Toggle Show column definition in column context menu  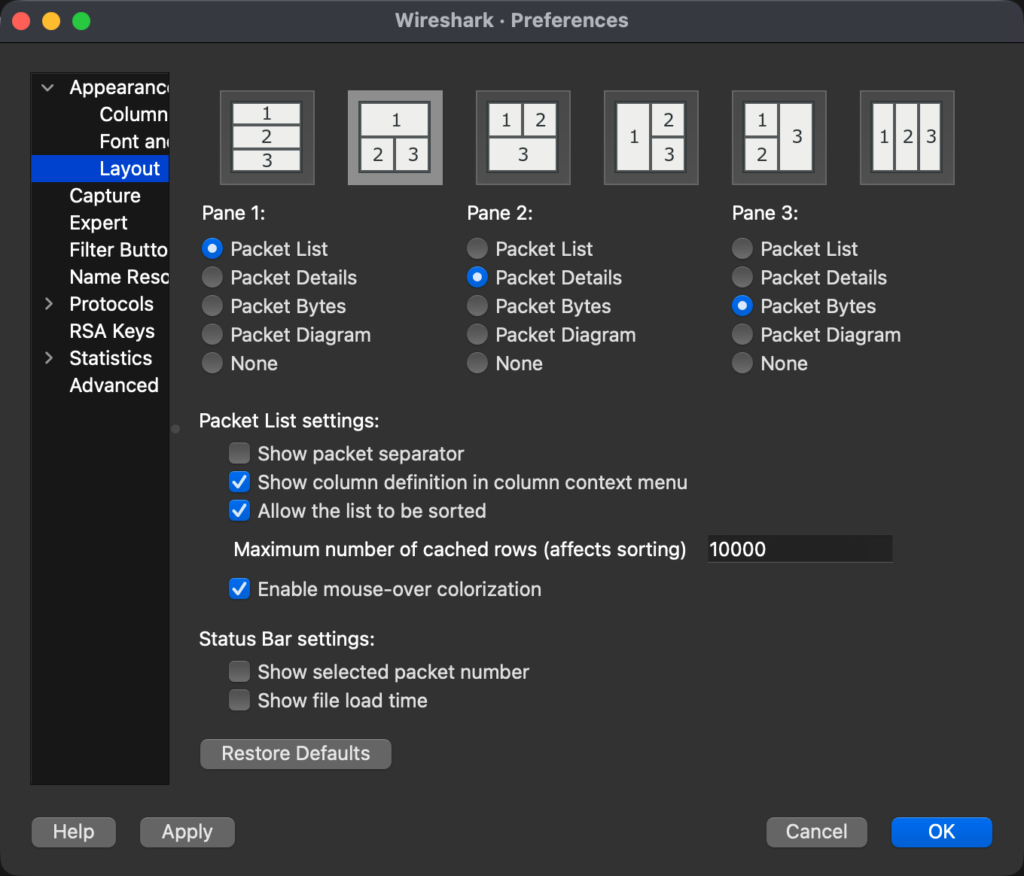[240, 482]
